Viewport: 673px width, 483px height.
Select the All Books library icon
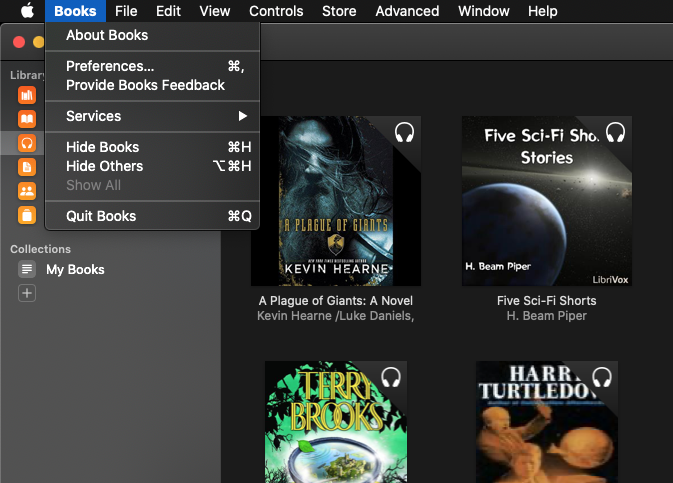click(27, 95)
